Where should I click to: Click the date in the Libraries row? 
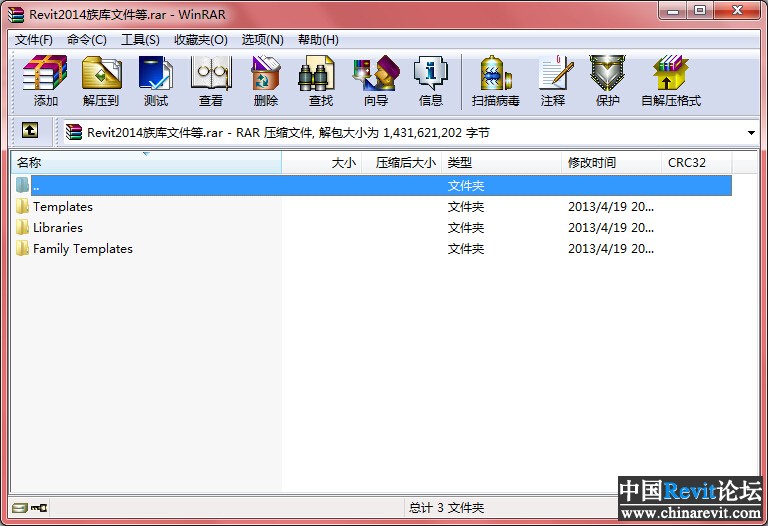click(611, 228)
